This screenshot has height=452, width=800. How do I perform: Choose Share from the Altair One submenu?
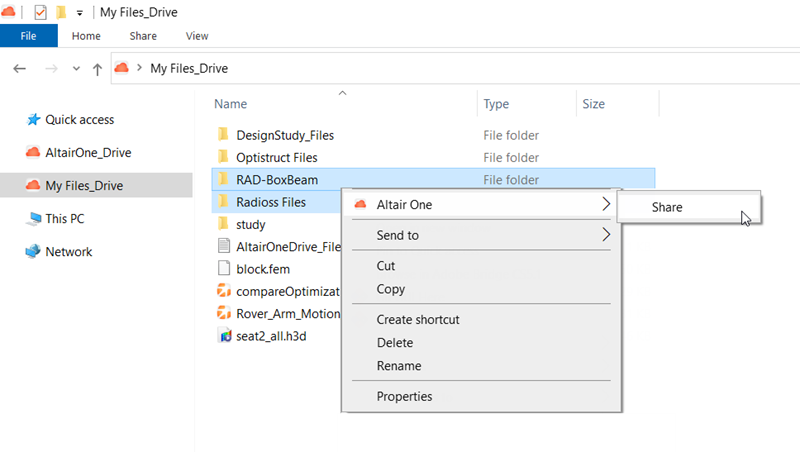(667, 207)
